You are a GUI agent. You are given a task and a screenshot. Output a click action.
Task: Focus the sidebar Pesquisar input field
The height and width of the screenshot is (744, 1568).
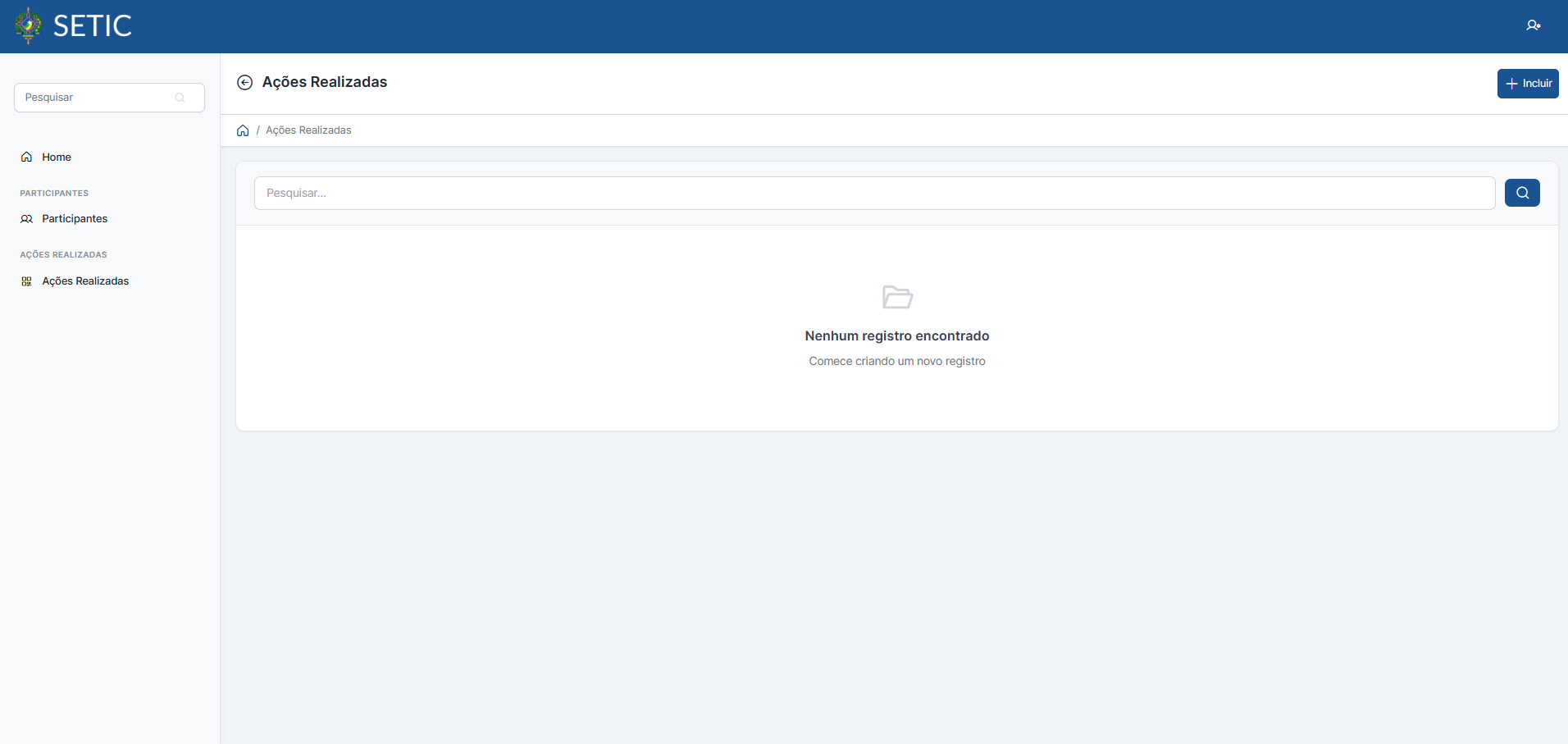[97, 98]
